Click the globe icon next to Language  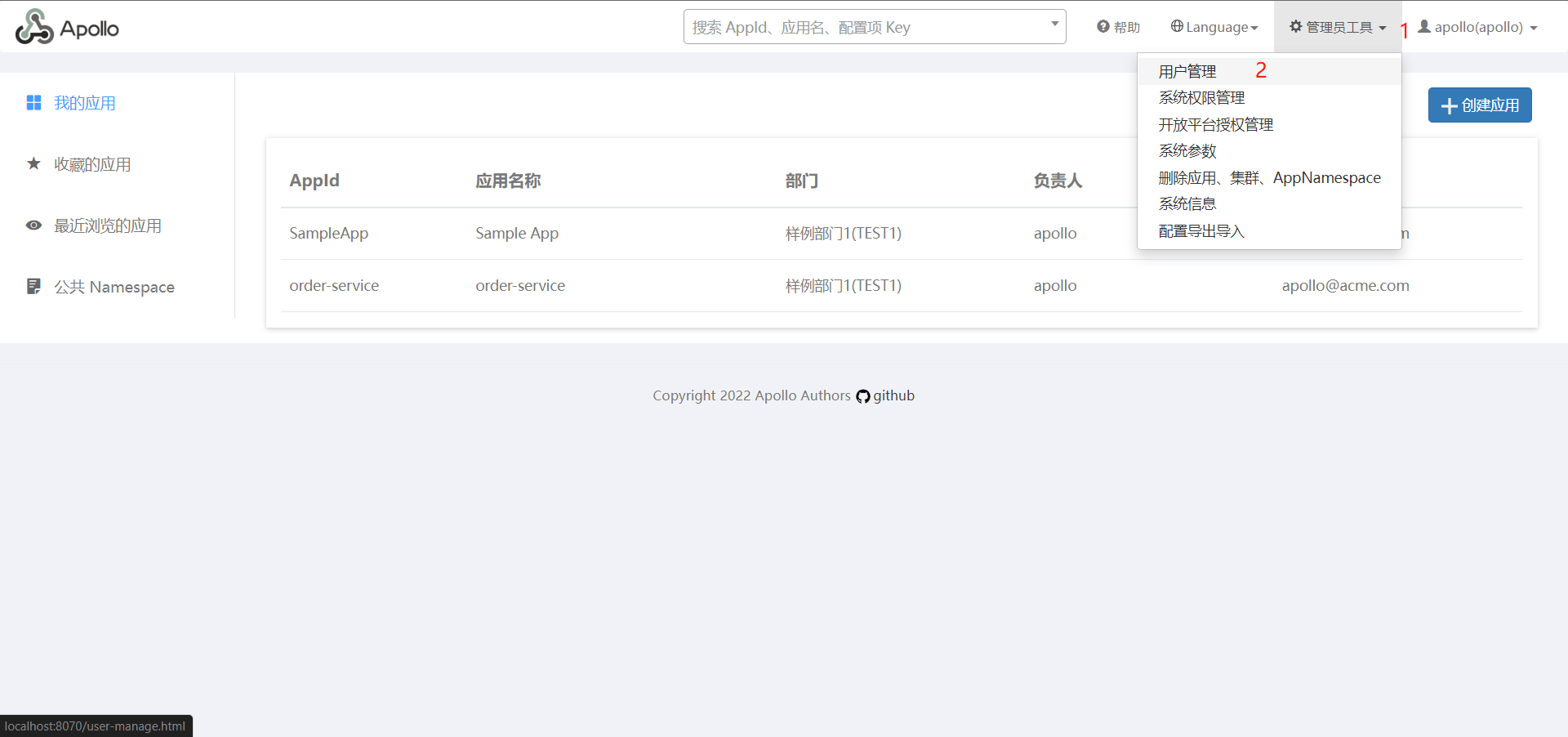point(1177,26)
